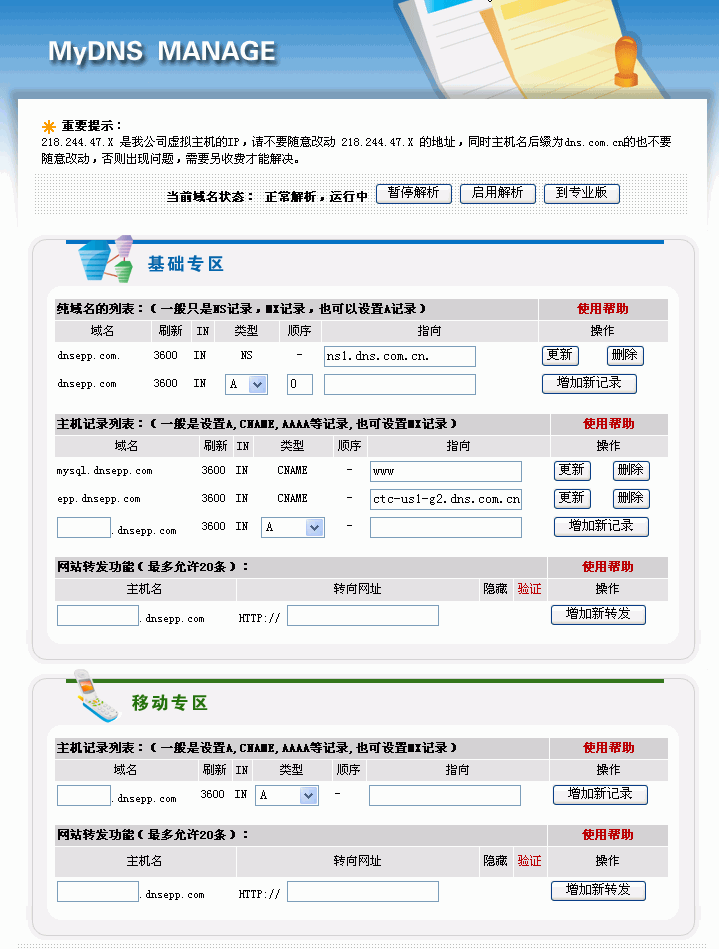Update the mysql.dnsepp.com CNAME record
Screen dimensions: 719x949
pos(573,470)
